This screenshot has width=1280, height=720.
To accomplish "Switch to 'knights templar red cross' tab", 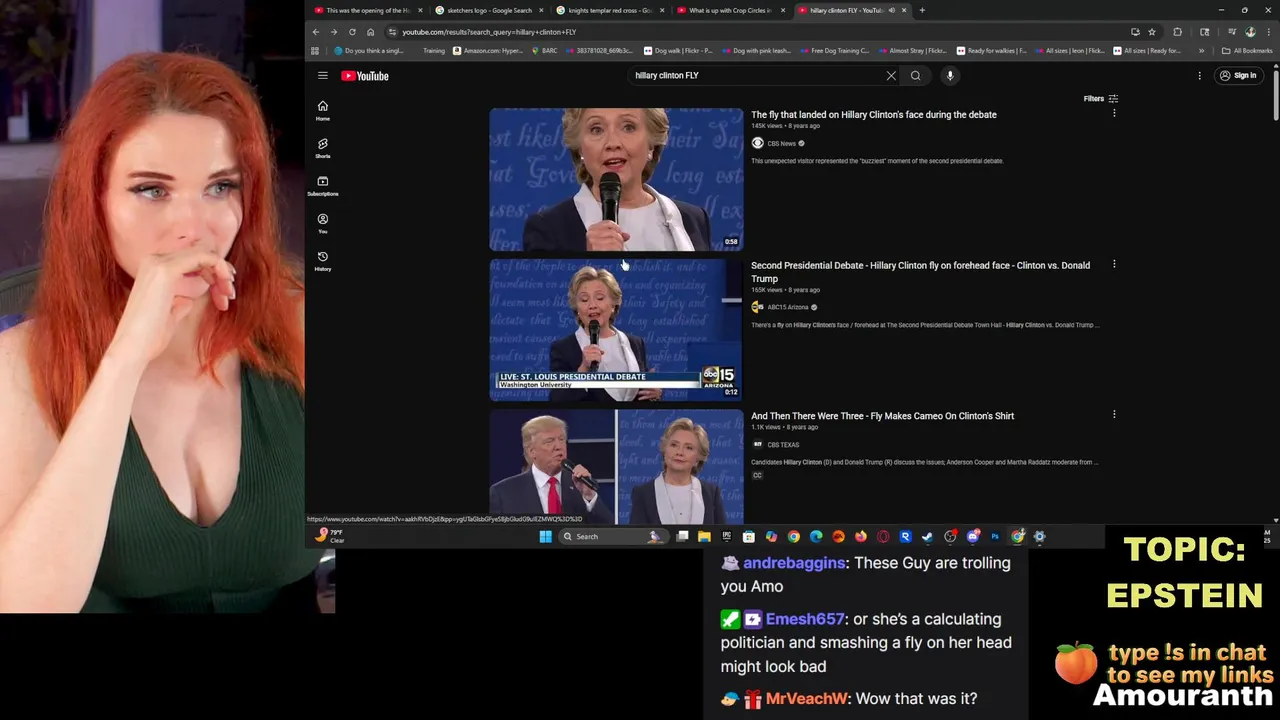I will [609, 10].
